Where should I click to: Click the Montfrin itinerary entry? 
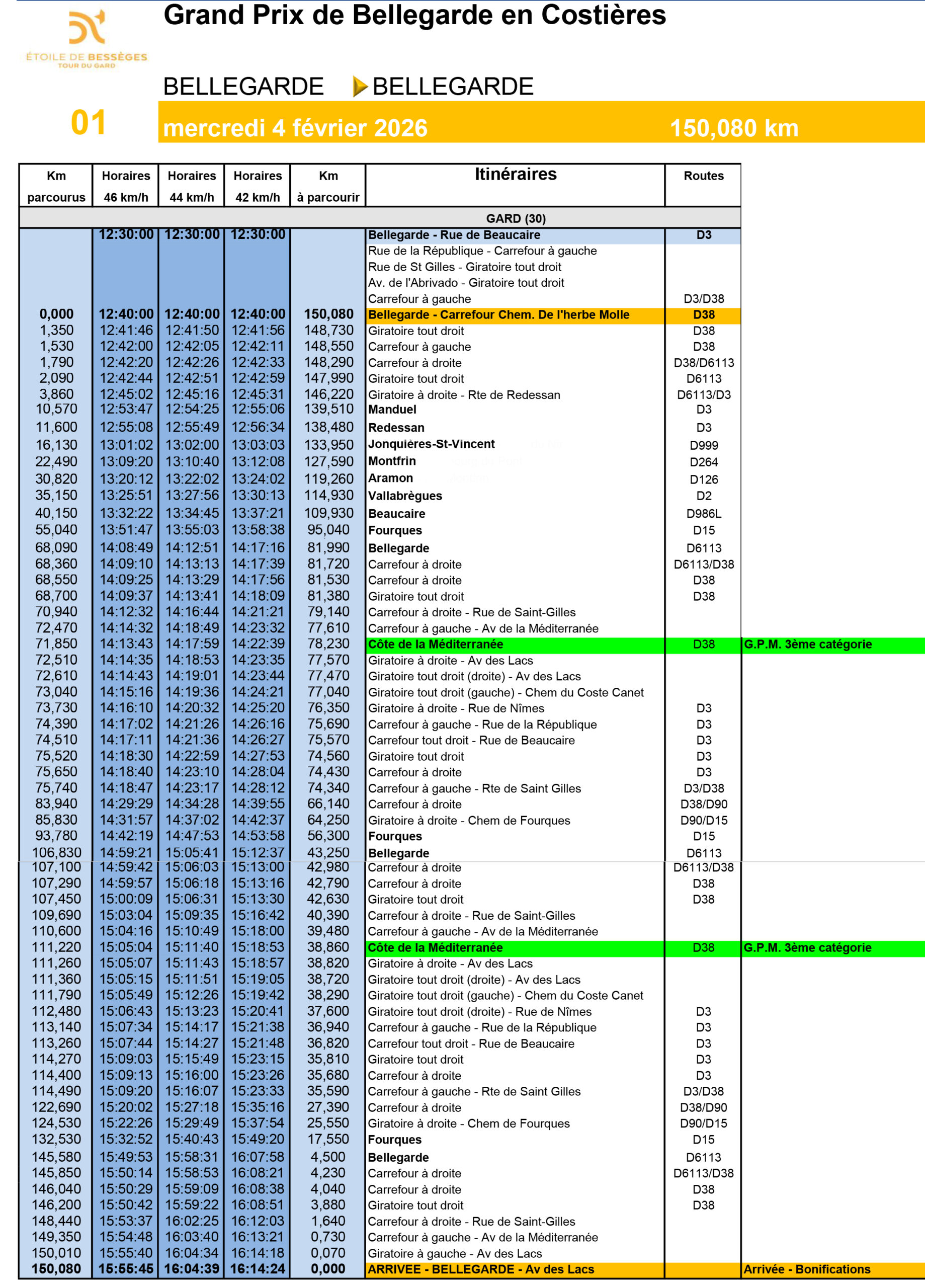(x=392, y=461)
